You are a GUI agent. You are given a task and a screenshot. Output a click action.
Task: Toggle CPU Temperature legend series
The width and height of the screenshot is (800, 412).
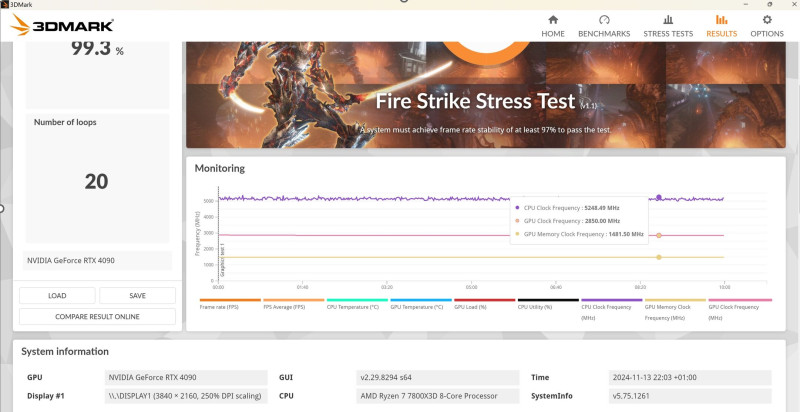click(357, 304)
